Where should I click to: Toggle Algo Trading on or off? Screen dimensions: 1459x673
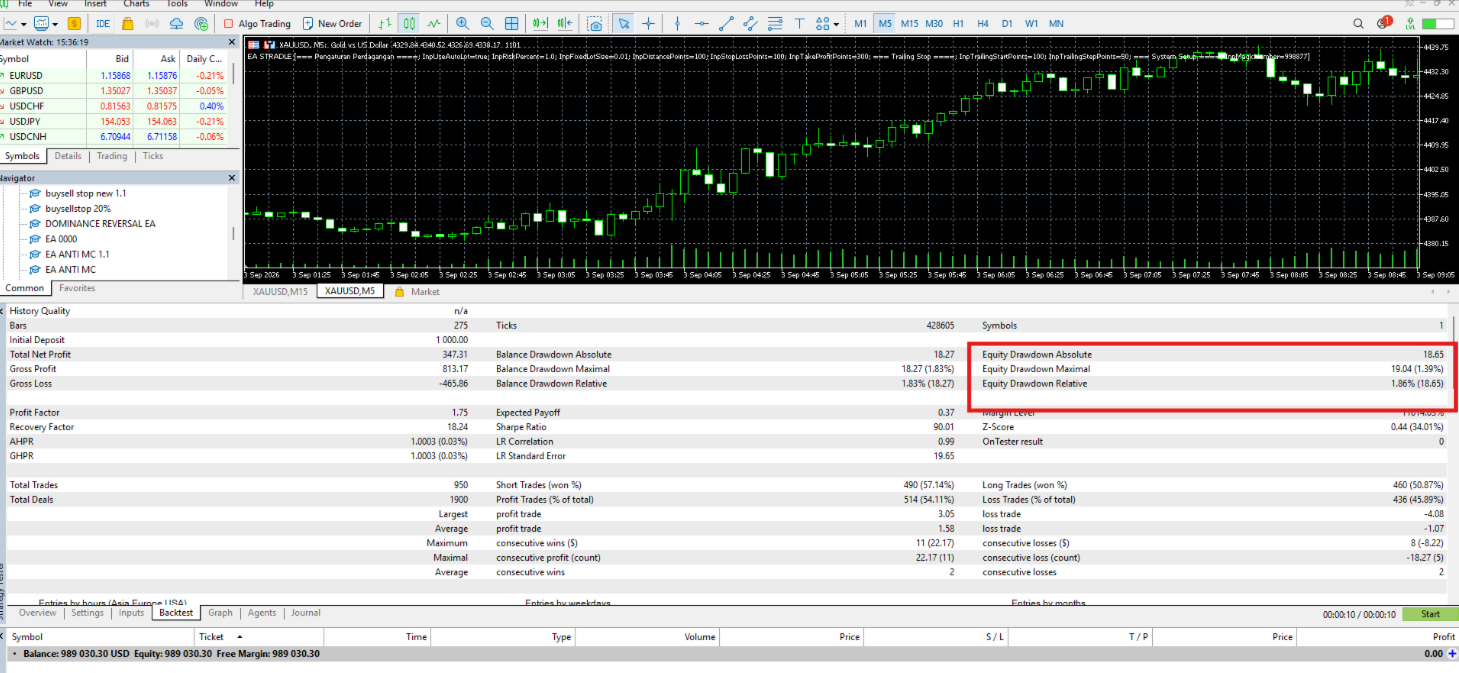pos(257,23)
